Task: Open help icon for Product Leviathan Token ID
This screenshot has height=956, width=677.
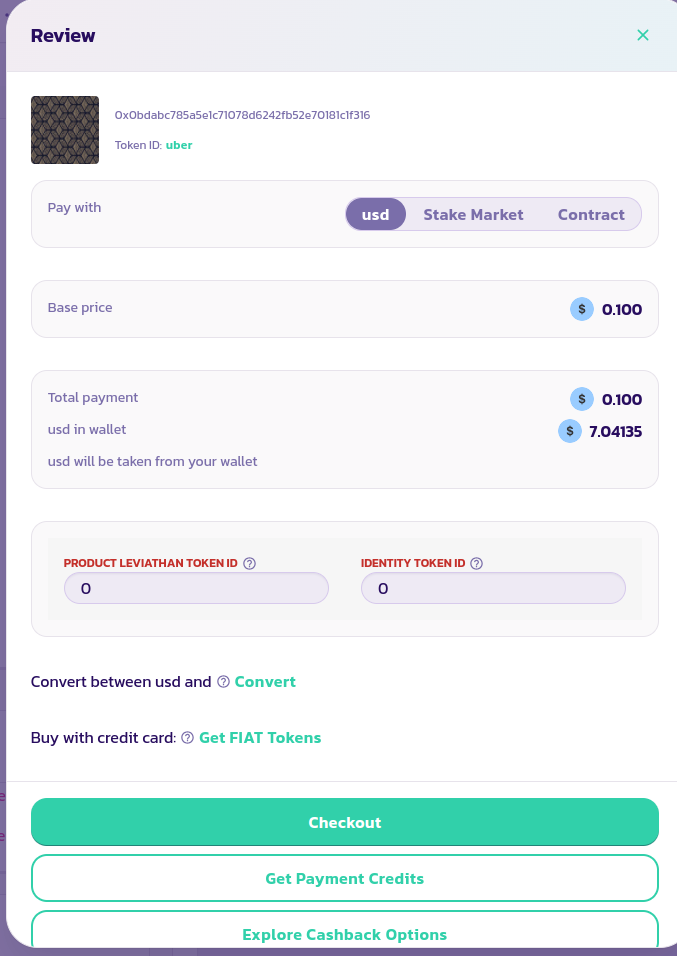Action: (250, 563)
